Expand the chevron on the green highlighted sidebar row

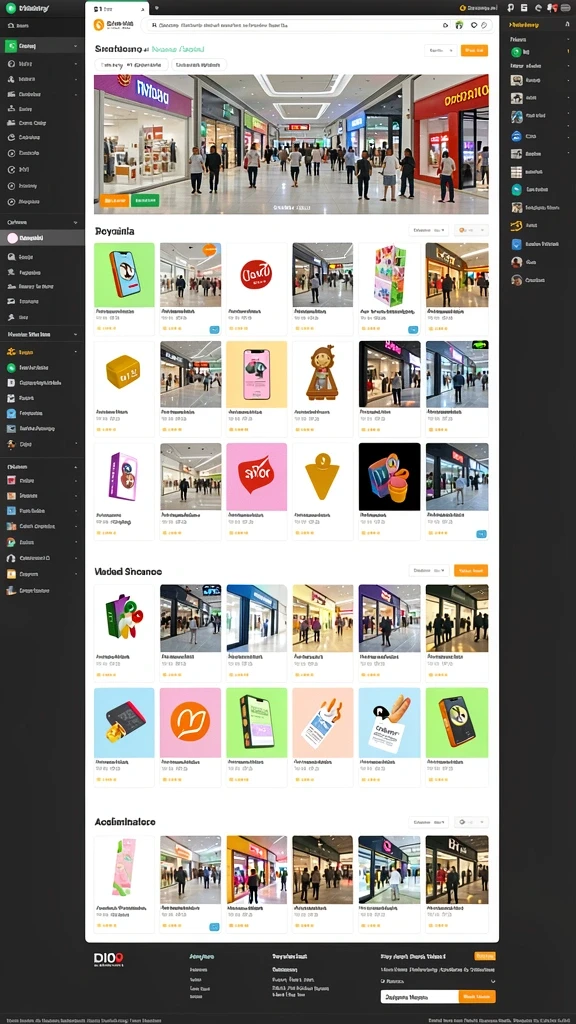[x=76, y=46]
